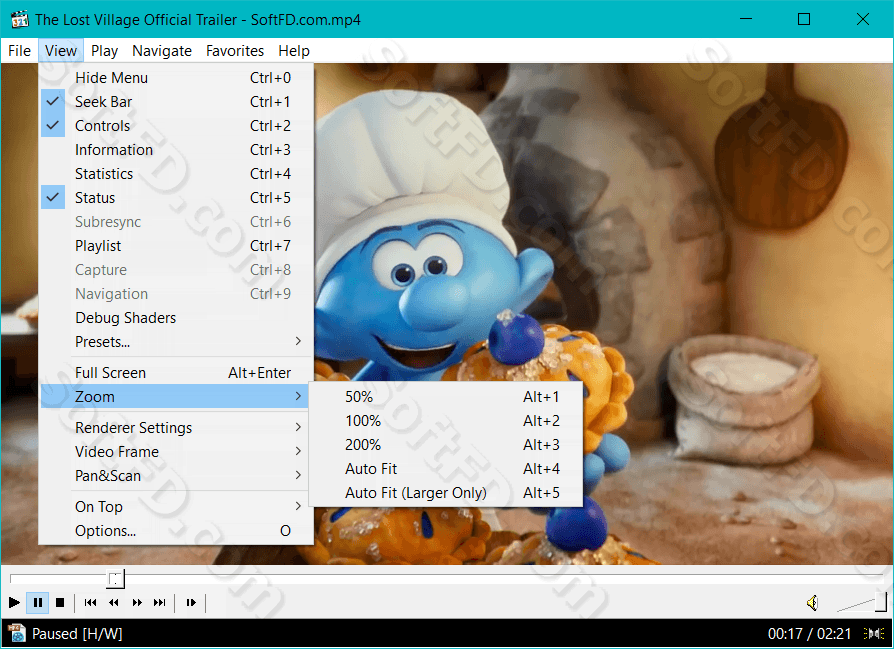Enable the Information panel
Viewport: 894px width, 649px height.
point(176,149)
